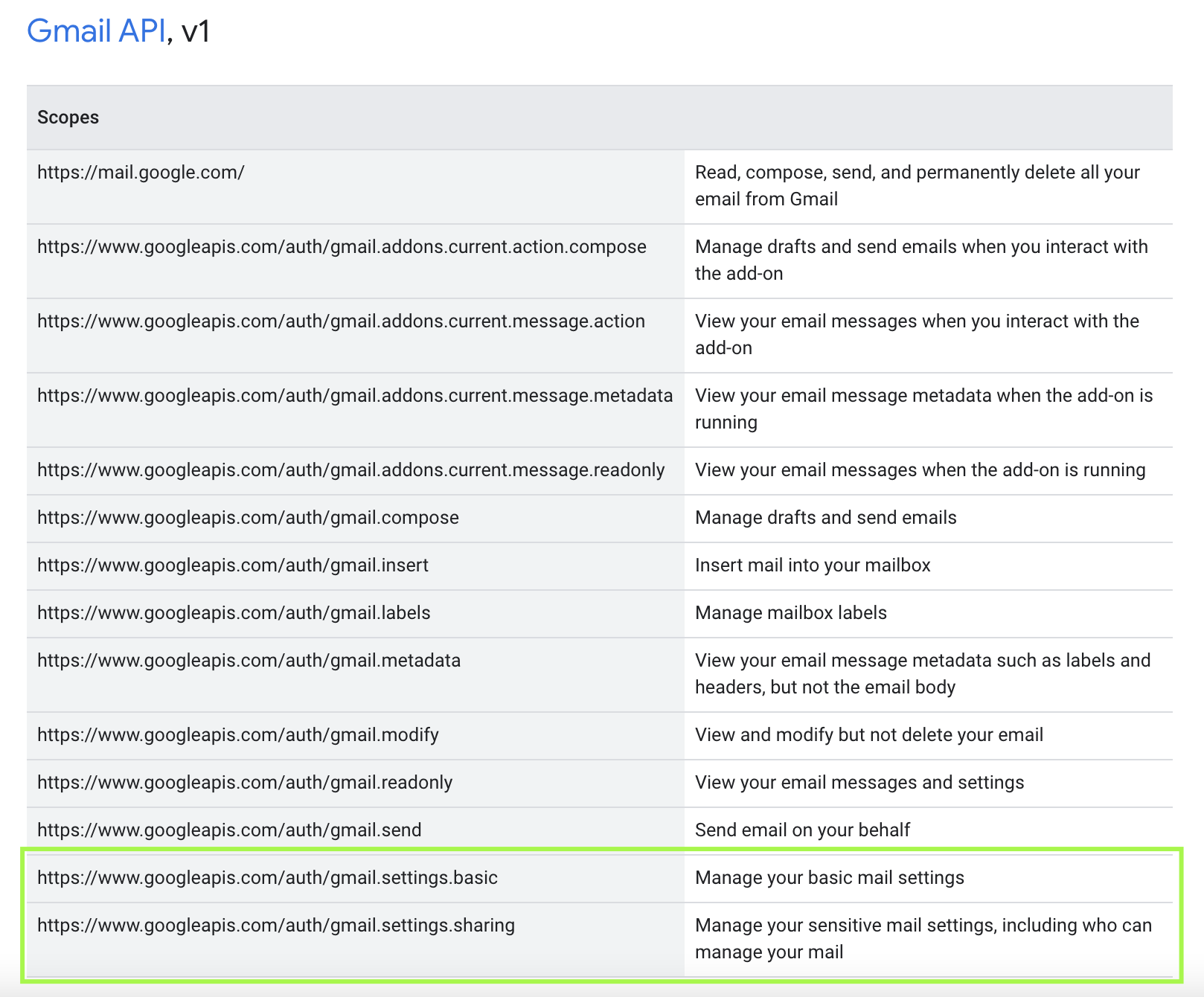Click 'Manage drafts and send emails when you interact' description
1204x997 pixels.
click(921, 260)
